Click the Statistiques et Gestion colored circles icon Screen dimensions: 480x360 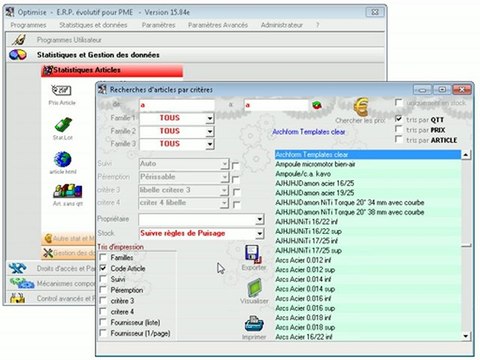pyautogui.click(x=18, y=55)
